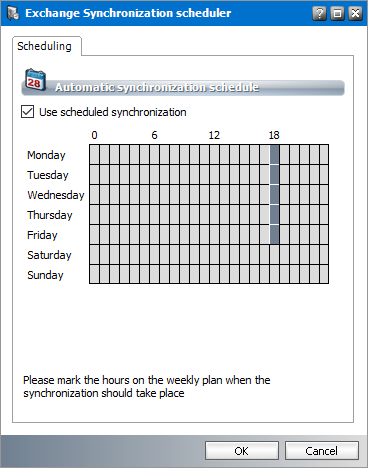The image size is (368, 468).
Task: Mark the Thursday 12:00 hour cell
Action: tap(214, 214)
